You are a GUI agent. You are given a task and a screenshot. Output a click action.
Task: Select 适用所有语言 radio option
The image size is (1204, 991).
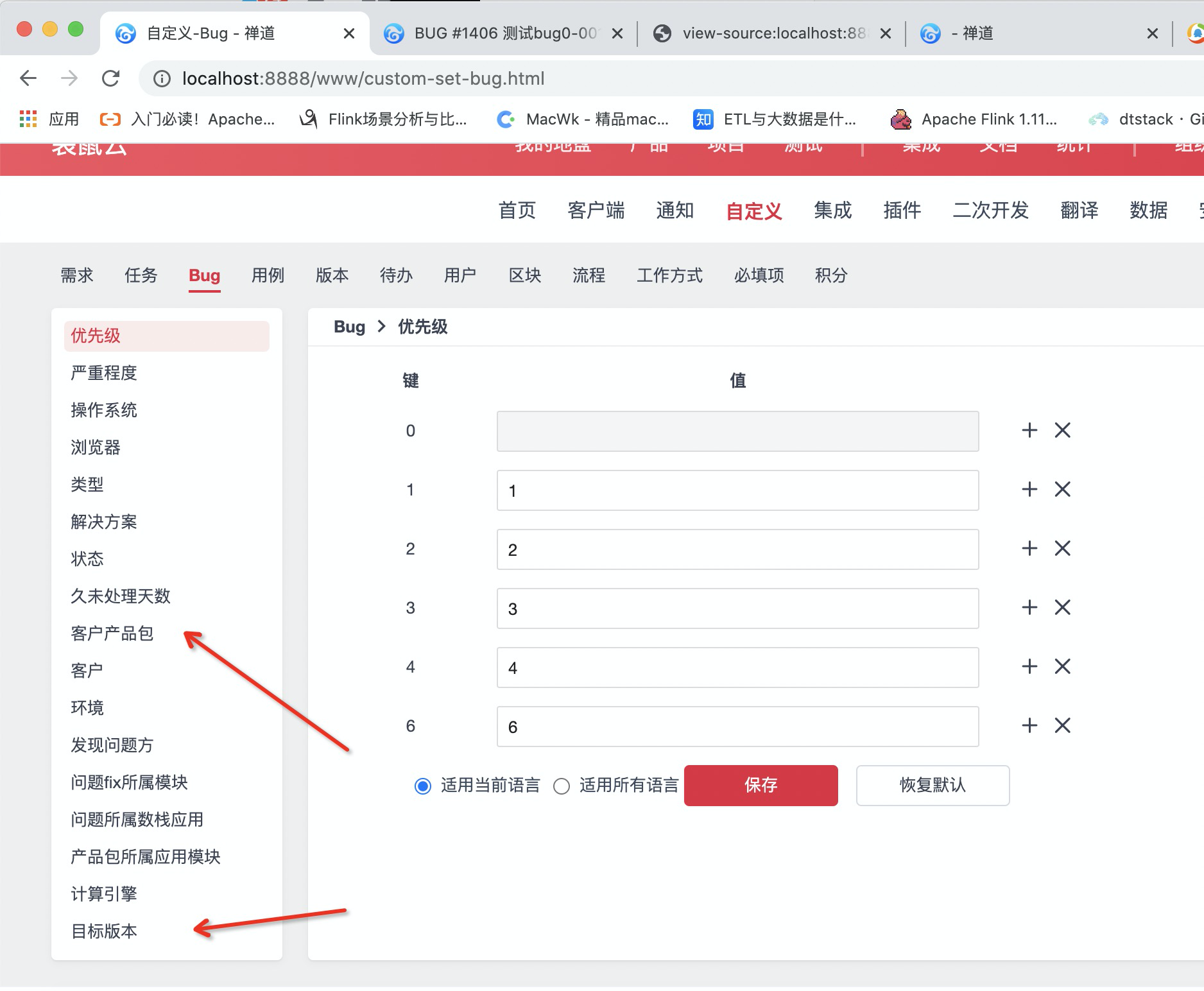(x=562, y=786)
